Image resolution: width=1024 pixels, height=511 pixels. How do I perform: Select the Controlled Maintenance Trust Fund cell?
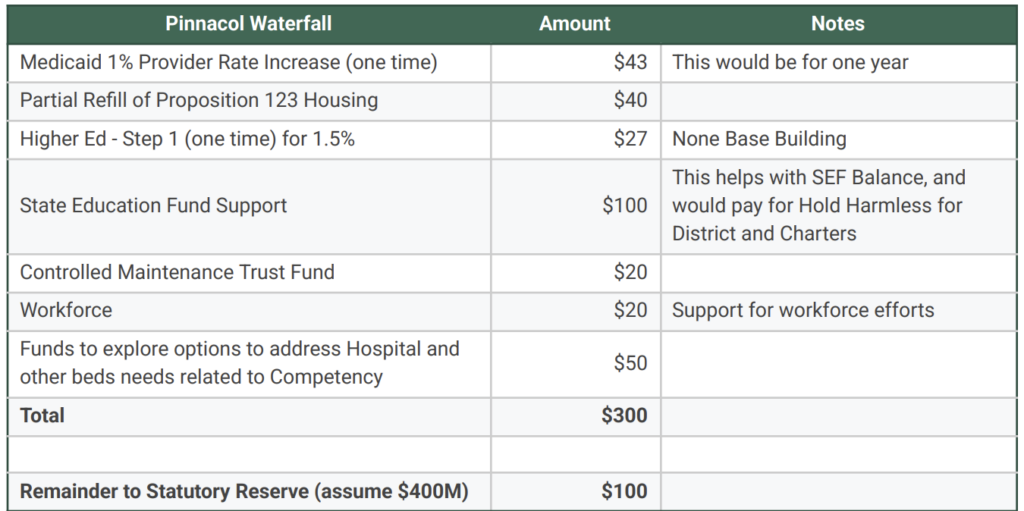pos(177,272)
